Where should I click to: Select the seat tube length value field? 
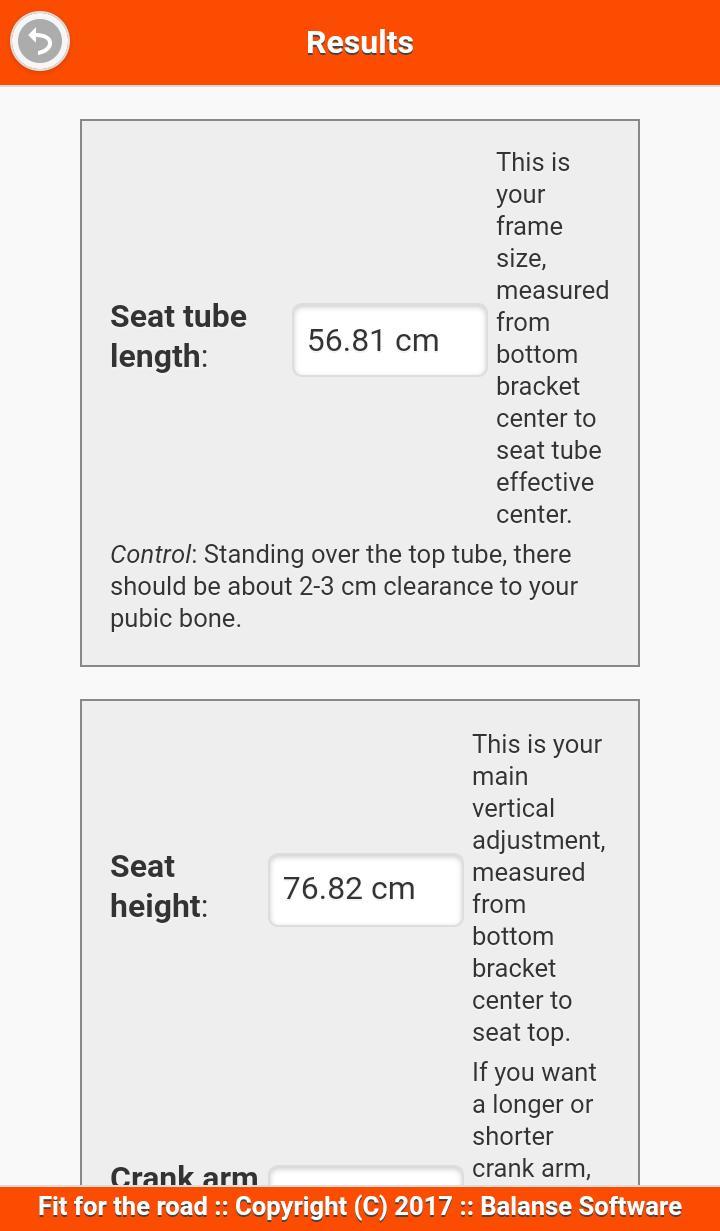point(389,340)
